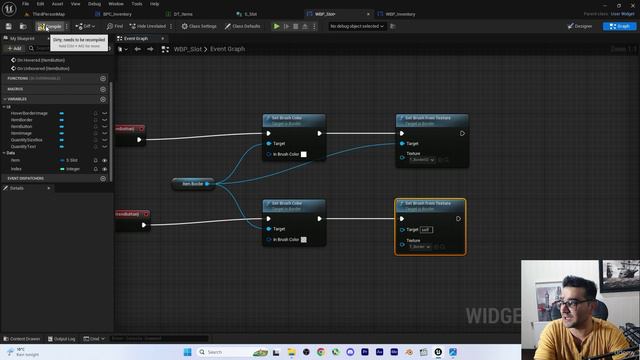Collapse the Variables section
The height and width of the screenshot is (360, 640).
(x=5, y=99)
